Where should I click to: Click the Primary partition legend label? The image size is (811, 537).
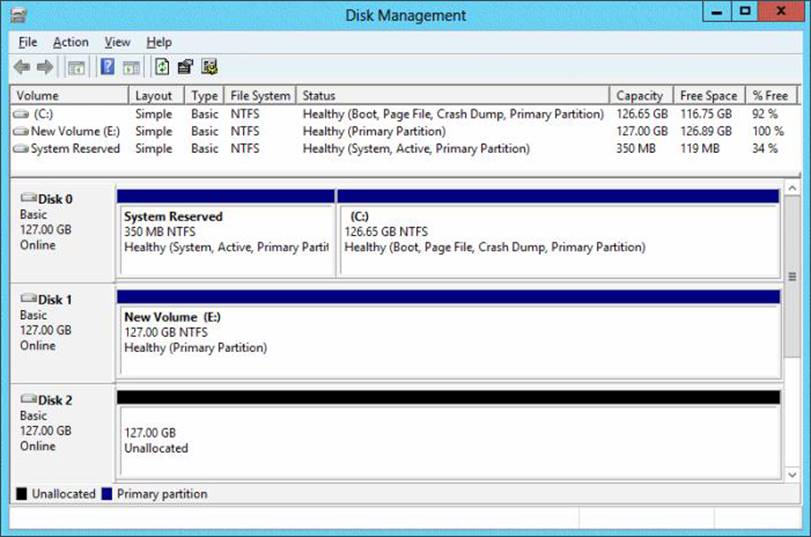click(x=162, y=494)
